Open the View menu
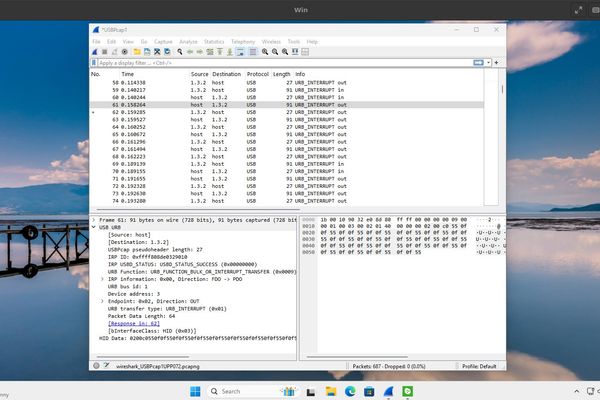This screenshot has width=600, height=400. coord(128,41)
